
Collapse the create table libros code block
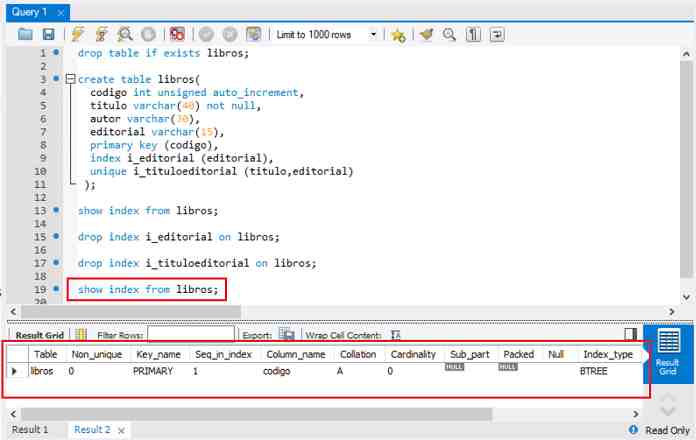70,79
